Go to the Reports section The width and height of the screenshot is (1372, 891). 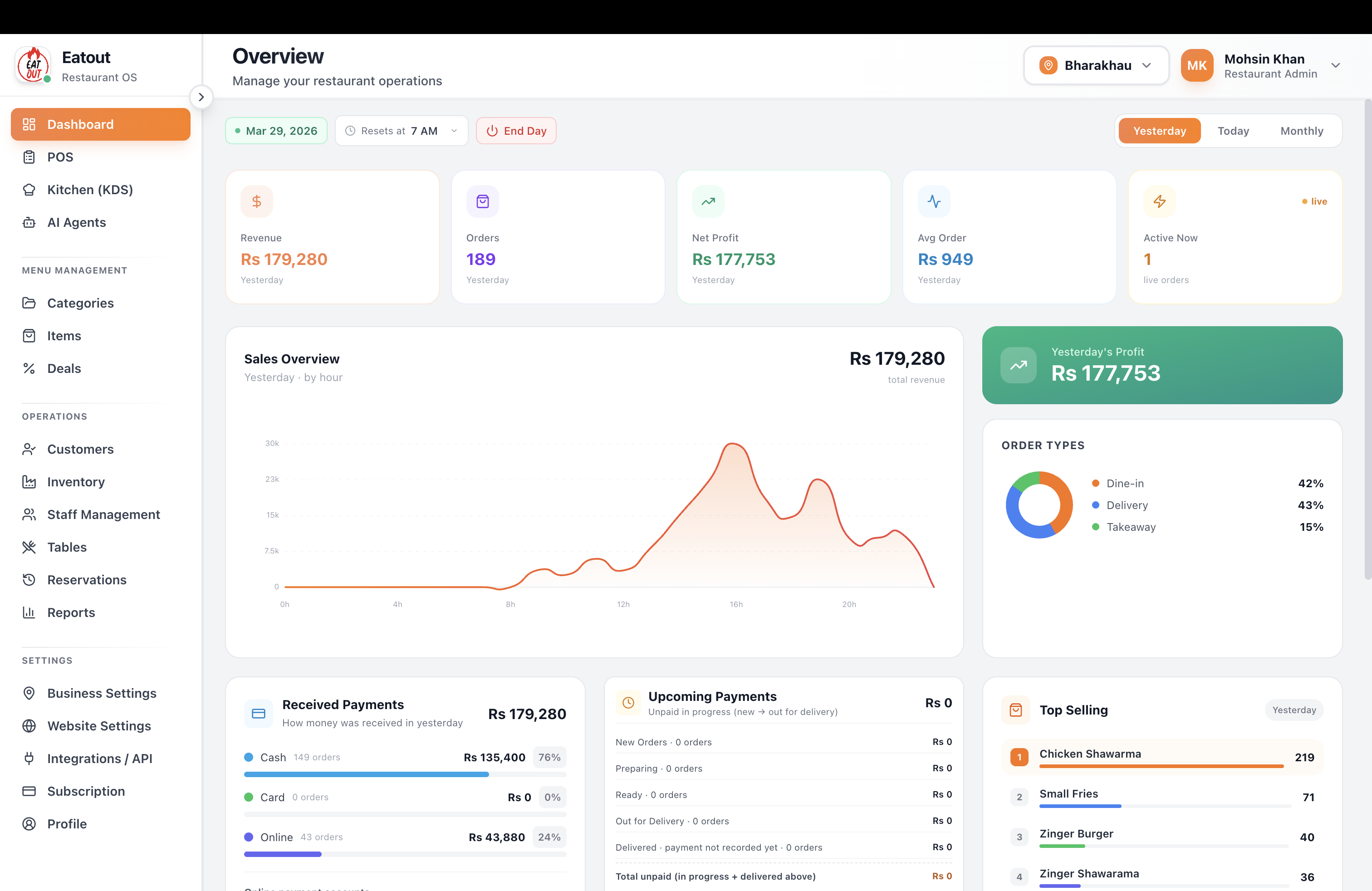pos(71,612)
